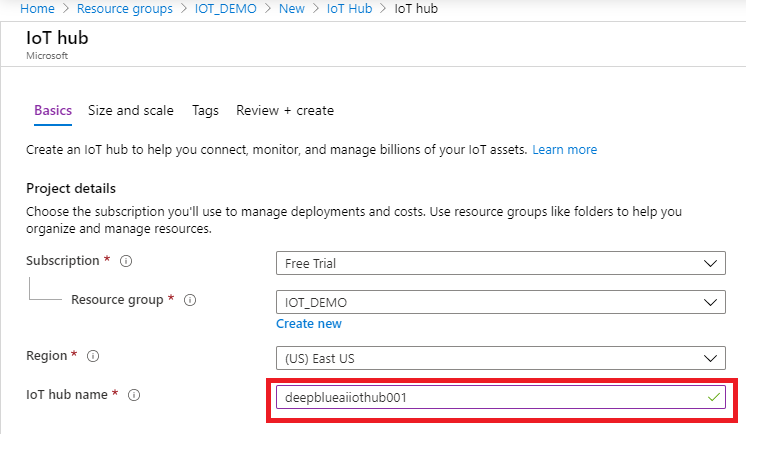Focus the IoT hub name input field
Viewport: 758px width, 451px height.
(x=500, y=397)
